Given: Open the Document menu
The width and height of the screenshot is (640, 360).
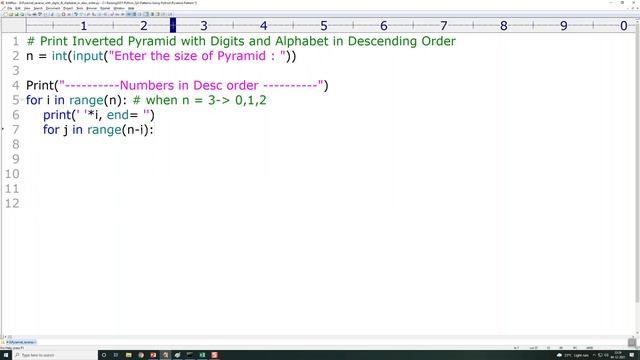Looking at the screenshot, I should click(53, 8).
